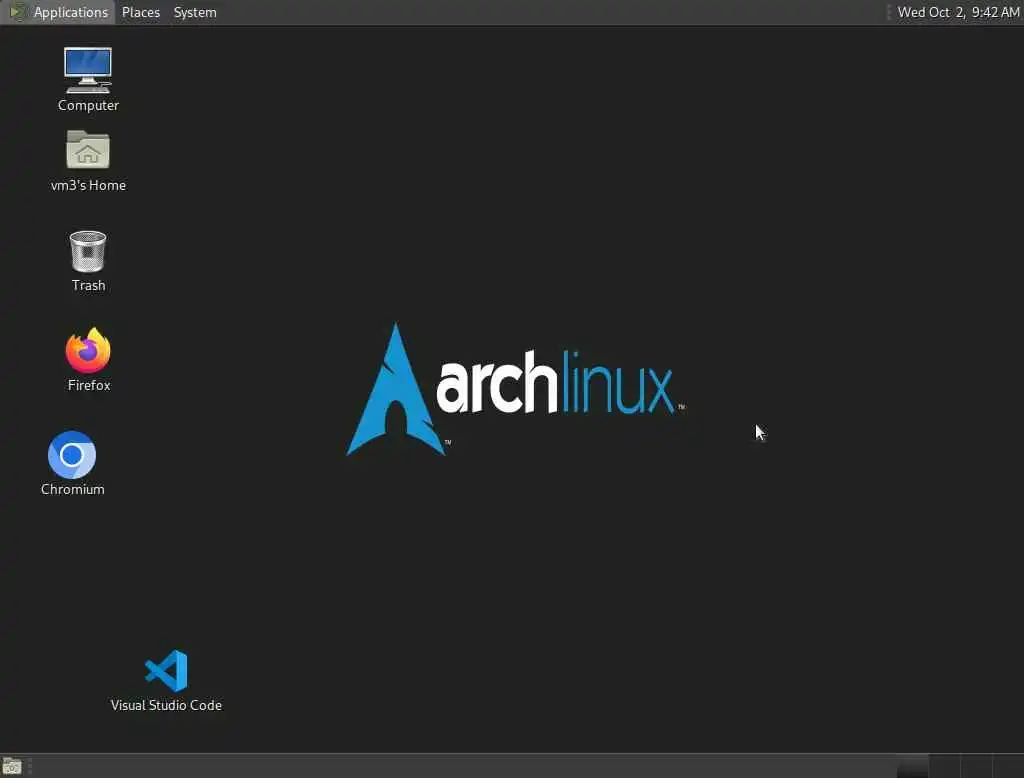Select the Chromium desktop icon

point(72,463)
